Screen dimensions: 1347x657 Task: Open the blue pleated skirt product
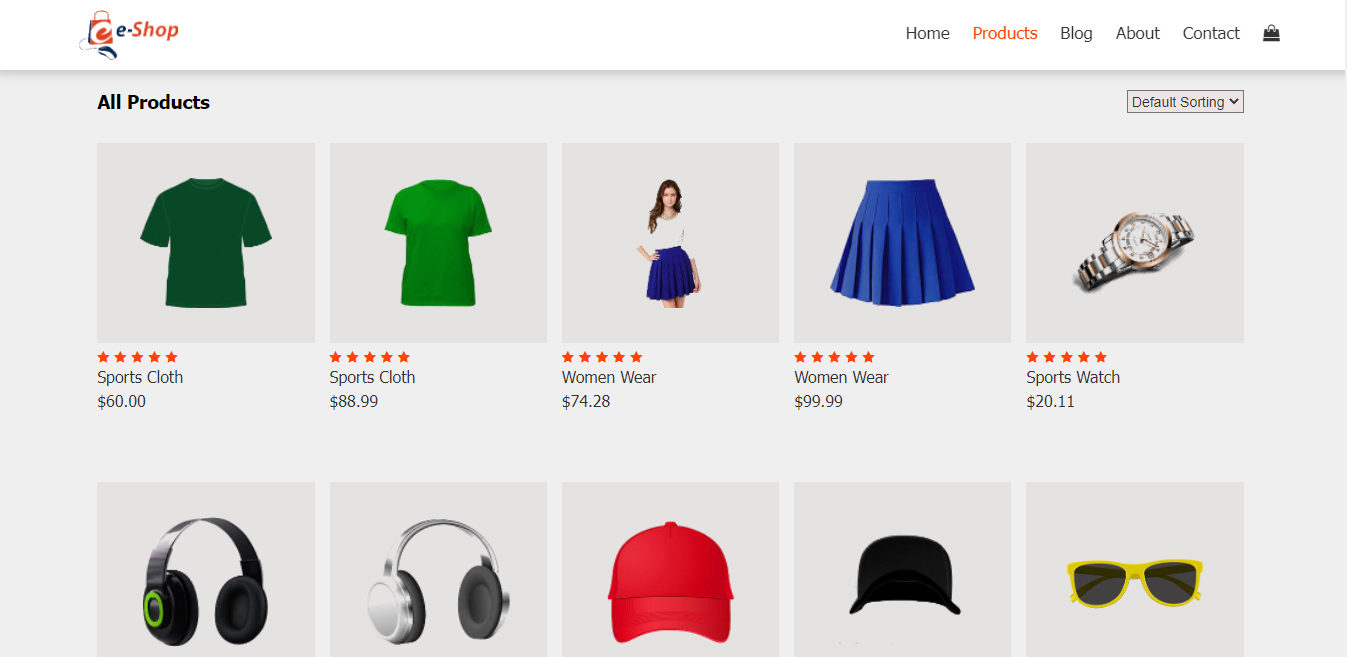pyautogui.click(x=902, y=243)
